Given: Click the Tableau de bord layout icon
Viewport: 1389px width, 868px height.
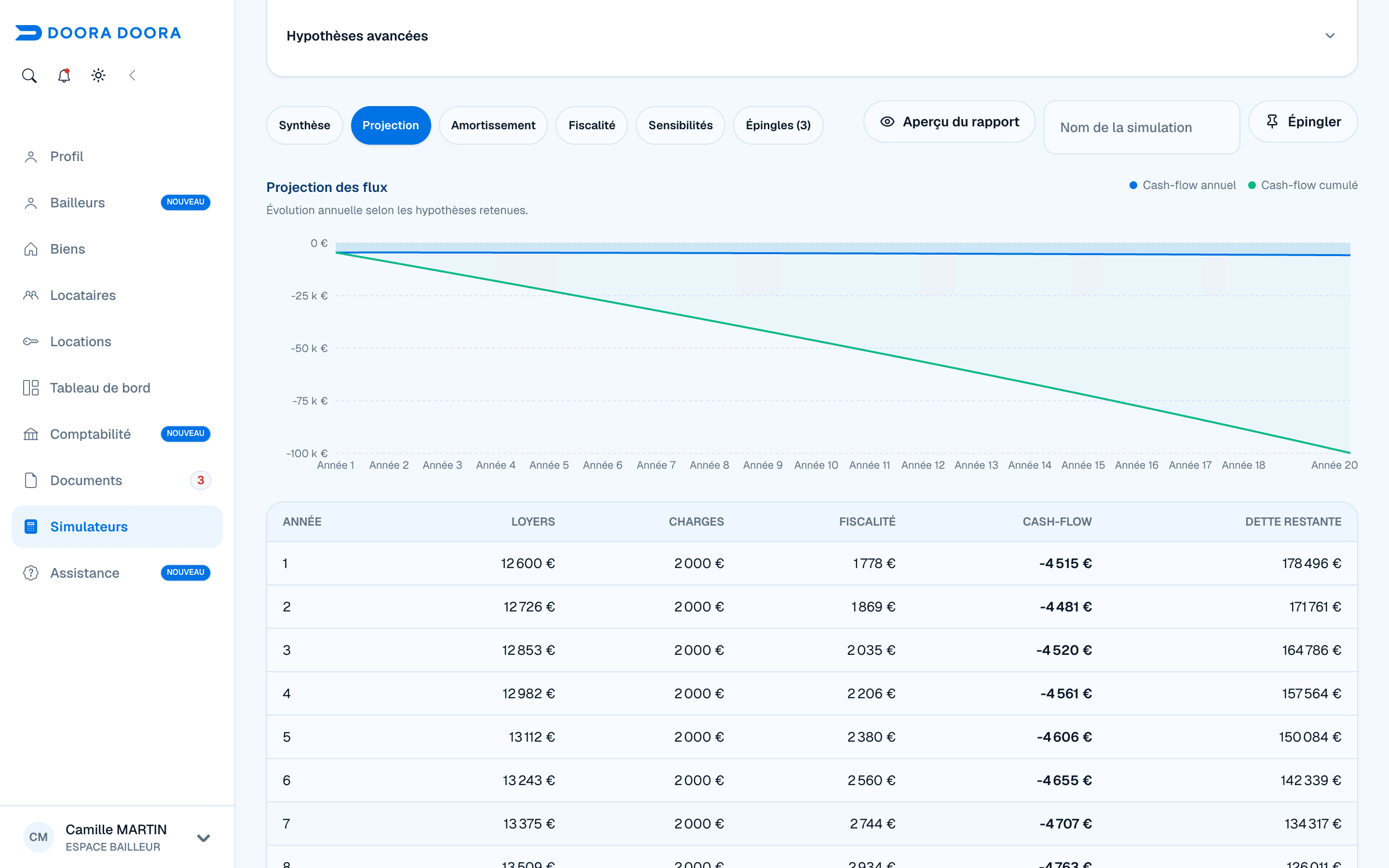Looking at the screenshot, I should (31, 388).
